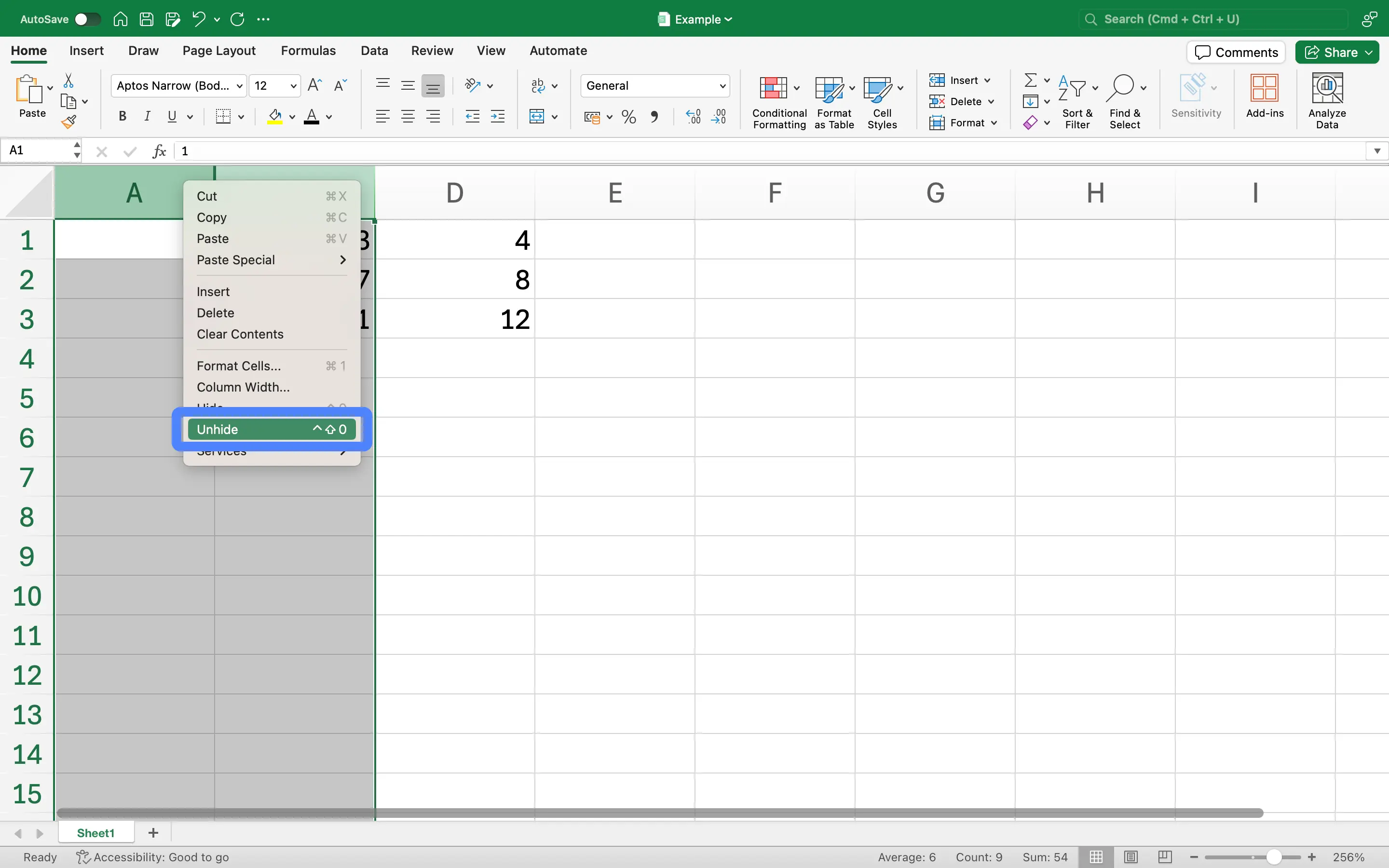Choose Clear Contents in the context menu

[272, 334]
